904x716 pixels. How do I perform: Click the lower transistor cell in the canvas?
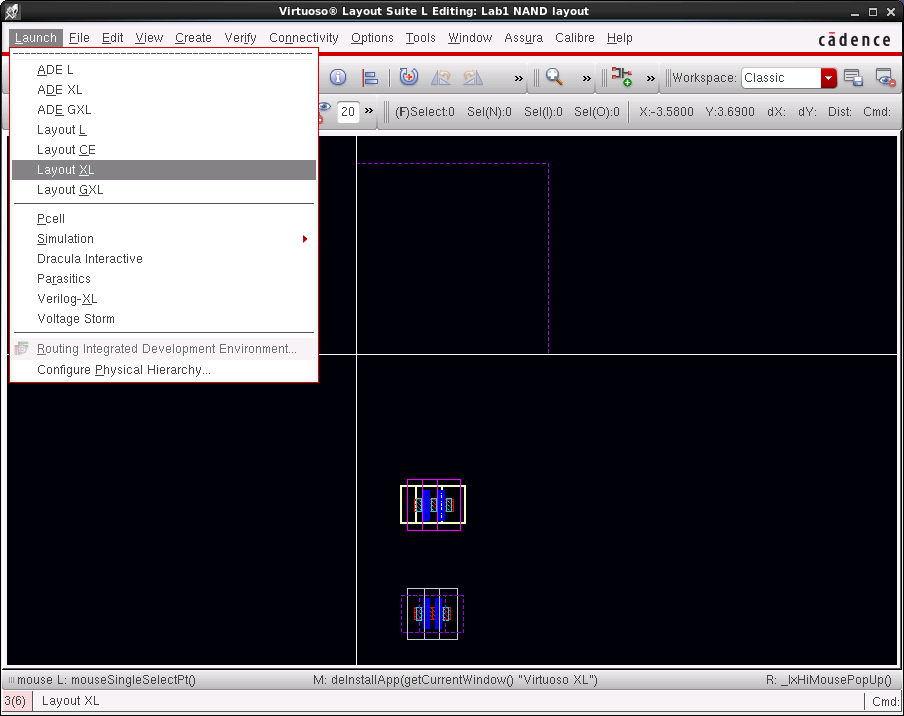[x=432, y=614]
